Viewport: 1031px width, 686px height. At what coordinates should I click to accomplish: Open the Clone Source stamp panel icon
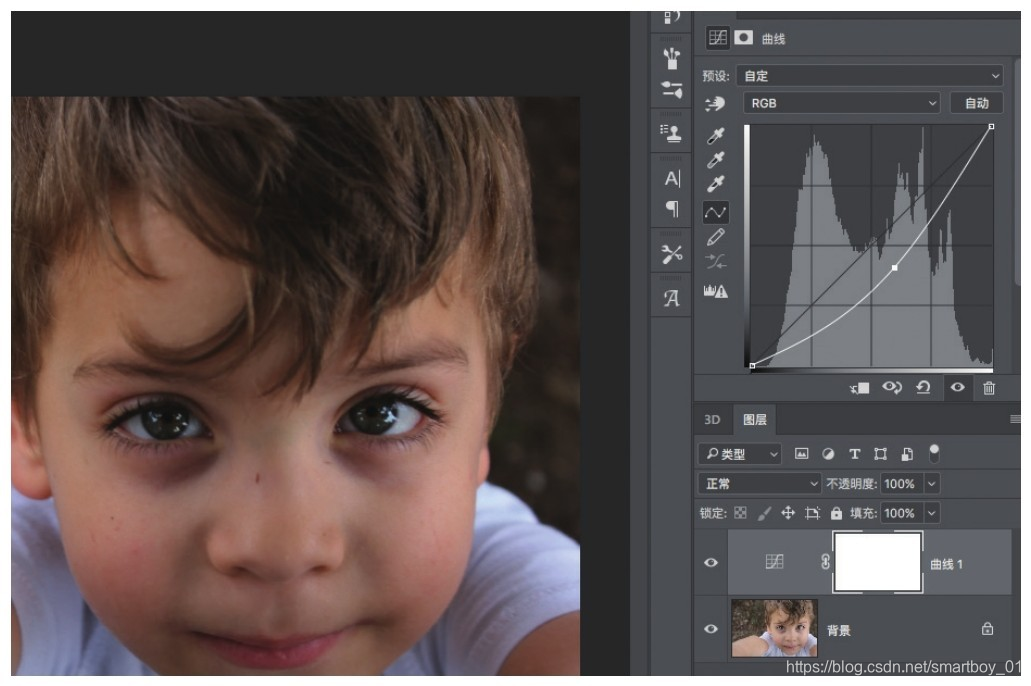pyautogui.click(x=671, y=133)
